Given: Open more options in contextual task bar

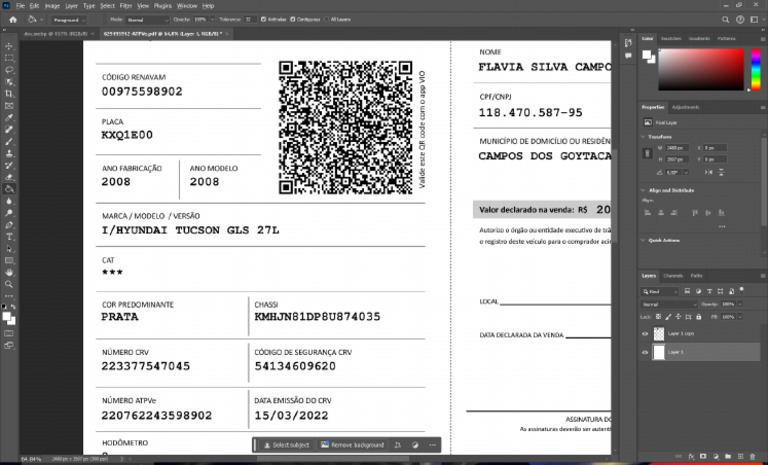Looking at the screenshot, I should [x=432, y=445].
